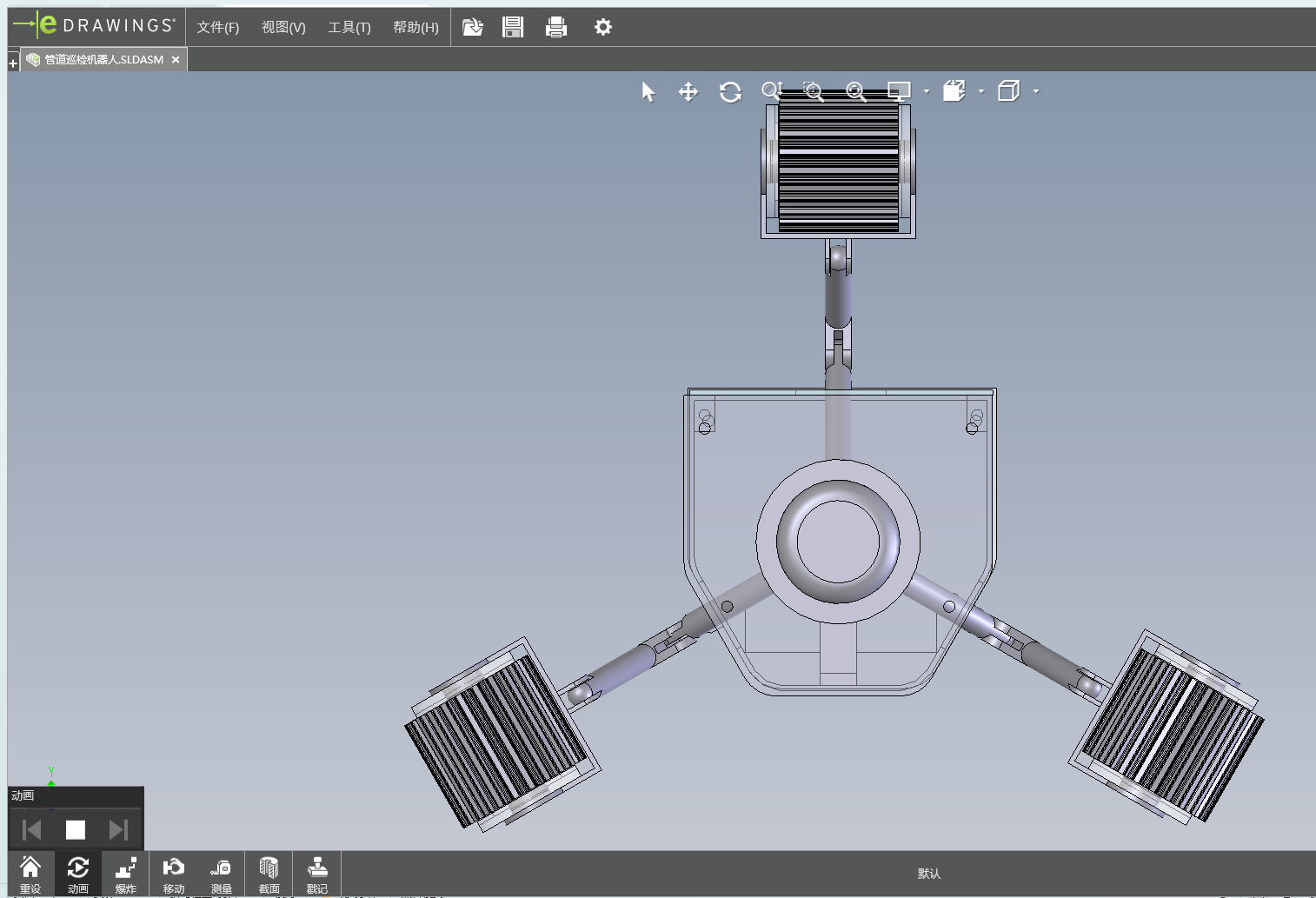Open the Measure (测量) tool
The width and height of the screenshot is (1316, 898).
pyautogui.click(x=221, y=874)
